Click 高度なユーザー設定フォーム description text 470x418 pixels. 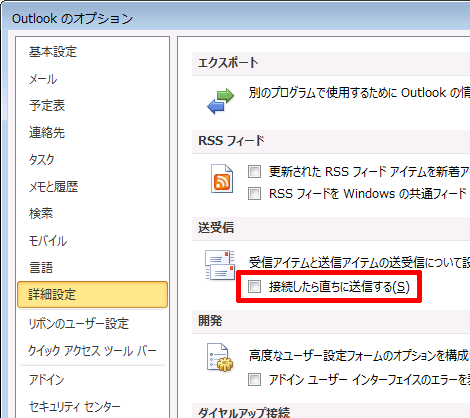(x=359, y=355)
